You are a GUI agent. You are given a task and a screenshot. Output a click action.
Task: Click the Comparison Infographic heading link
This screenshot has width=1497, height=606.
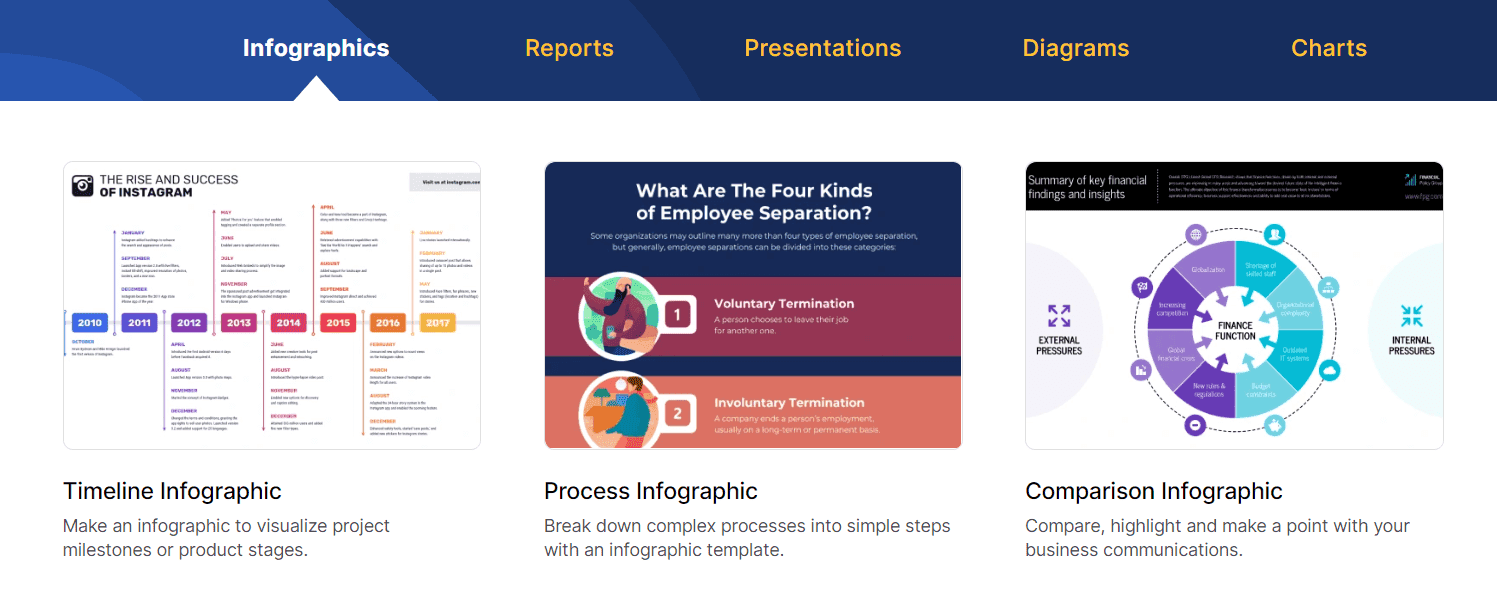[1153, 491]
